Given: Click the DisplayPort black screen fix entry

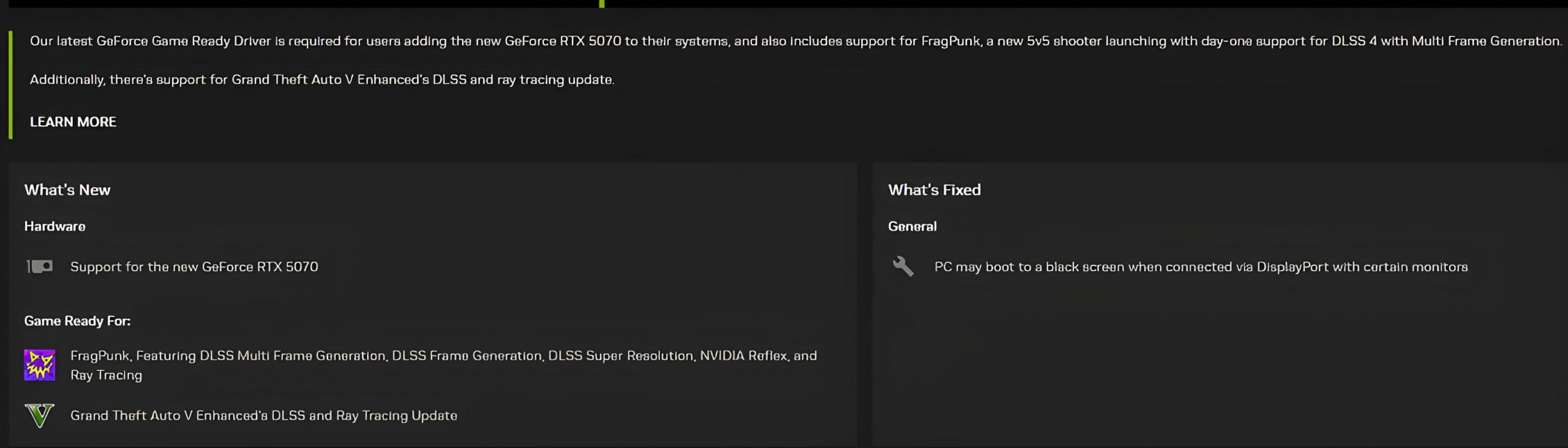Looking at the screenshot, I should tap(1200, 267).
